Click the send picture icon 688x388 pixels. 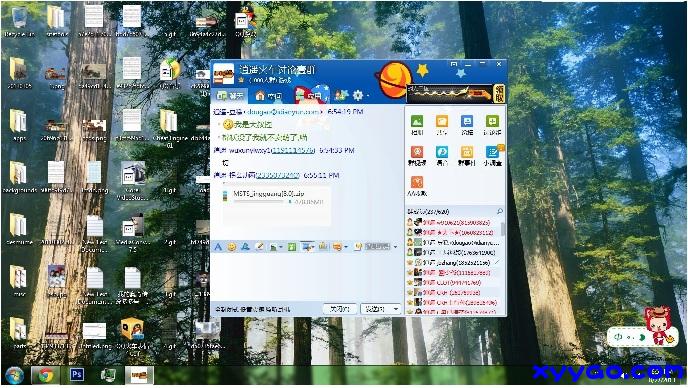(x=273, y=247)
